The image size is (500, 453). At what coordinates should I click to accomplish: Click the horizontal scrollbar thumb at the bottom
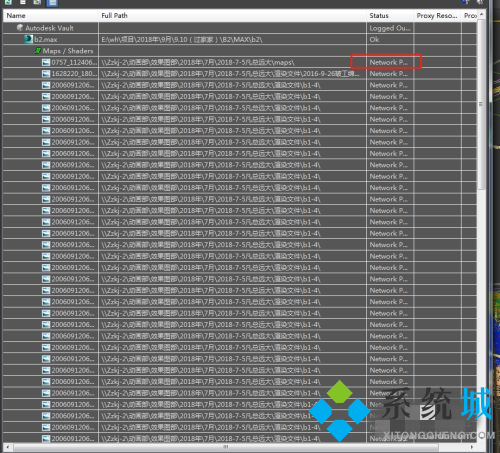tap(226, 447)
